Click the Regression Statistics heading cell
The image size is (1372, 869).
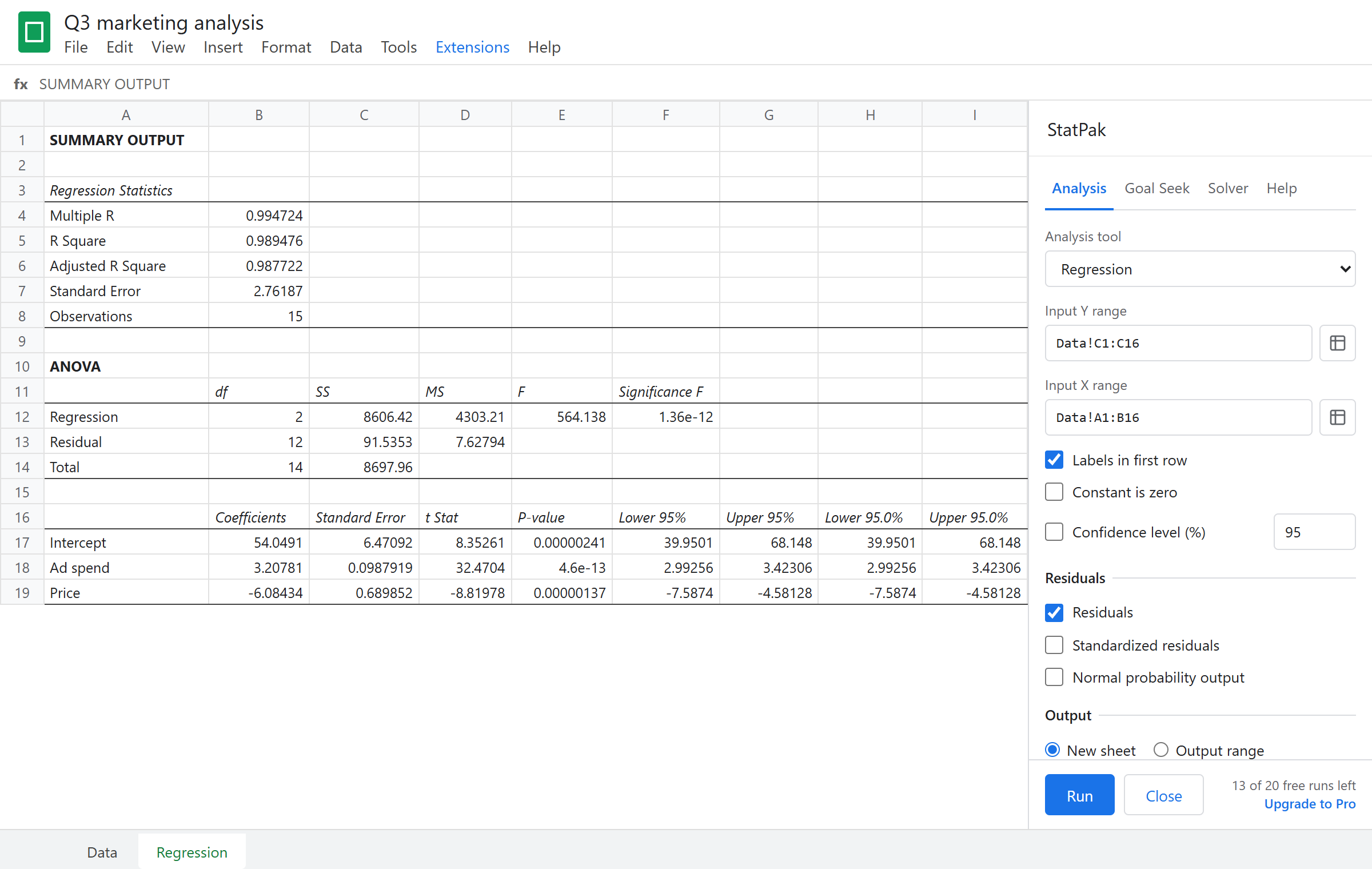tap(126, 190)
